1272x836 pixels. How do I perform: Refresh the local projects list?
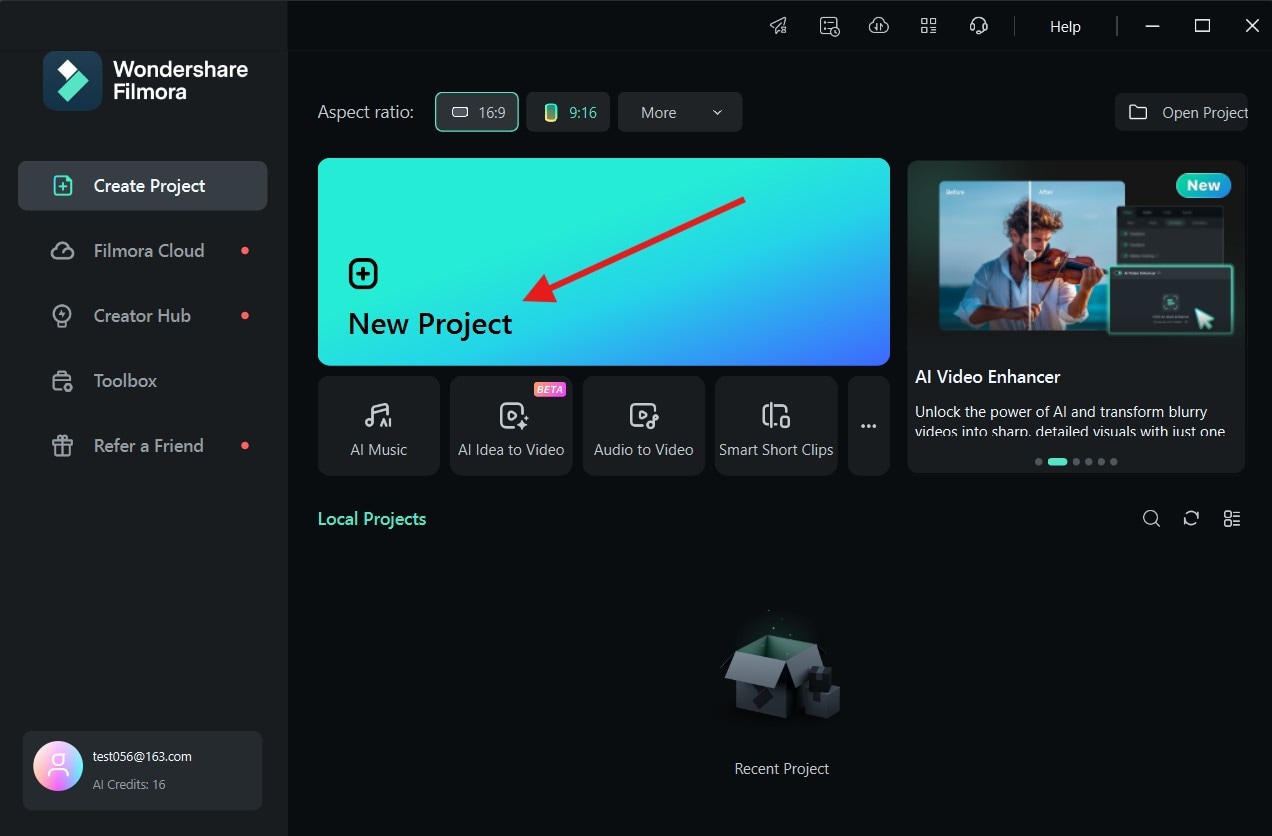(1191, 518)
